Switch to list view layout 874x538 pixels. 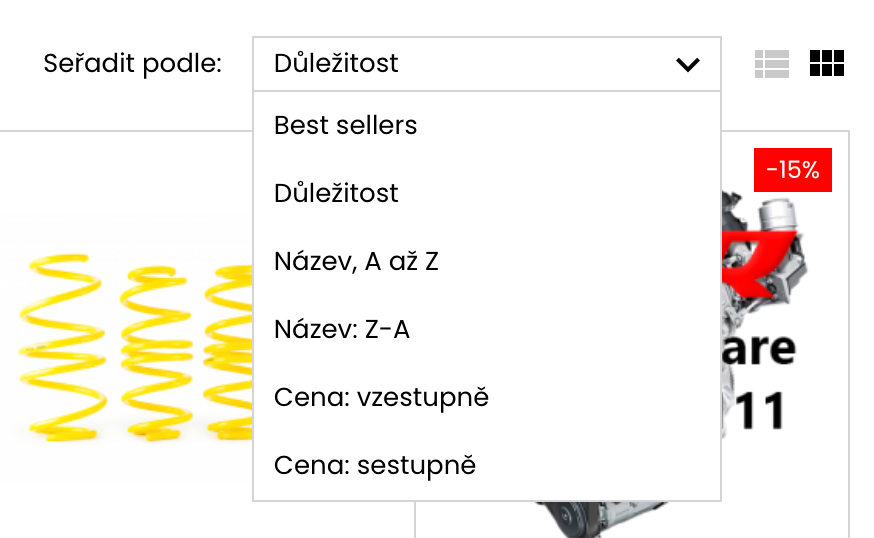coord(771,64)
